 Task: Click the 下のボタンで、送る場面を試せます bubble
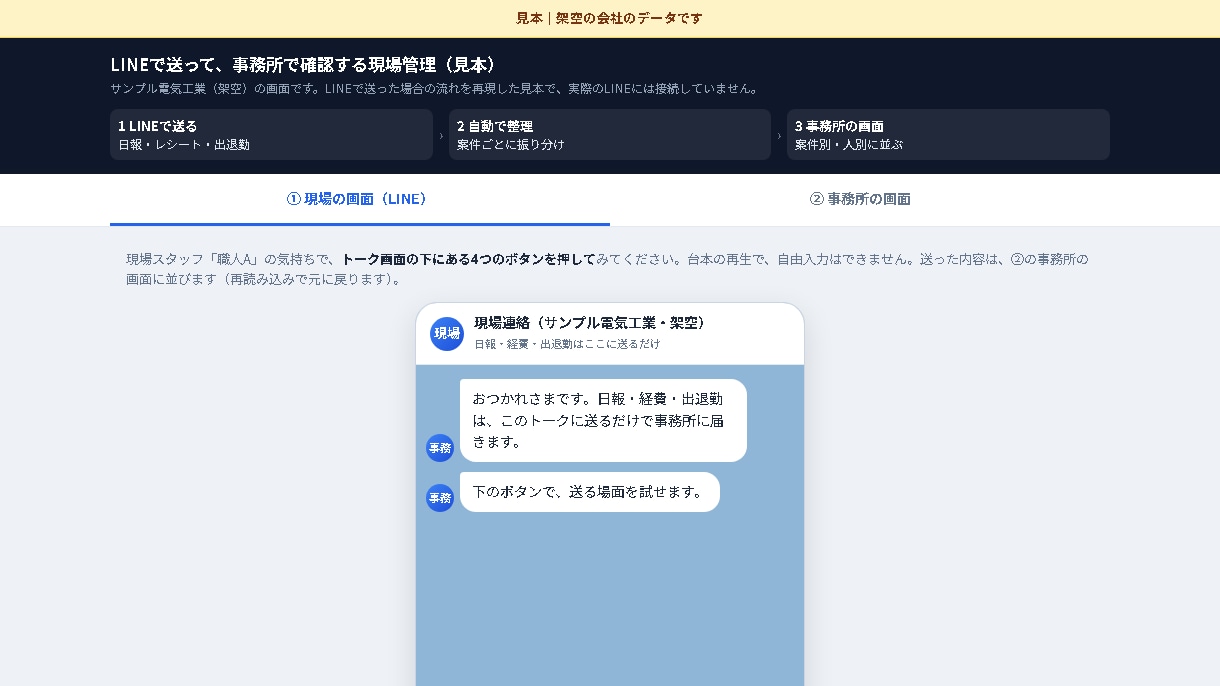[590, 492]
